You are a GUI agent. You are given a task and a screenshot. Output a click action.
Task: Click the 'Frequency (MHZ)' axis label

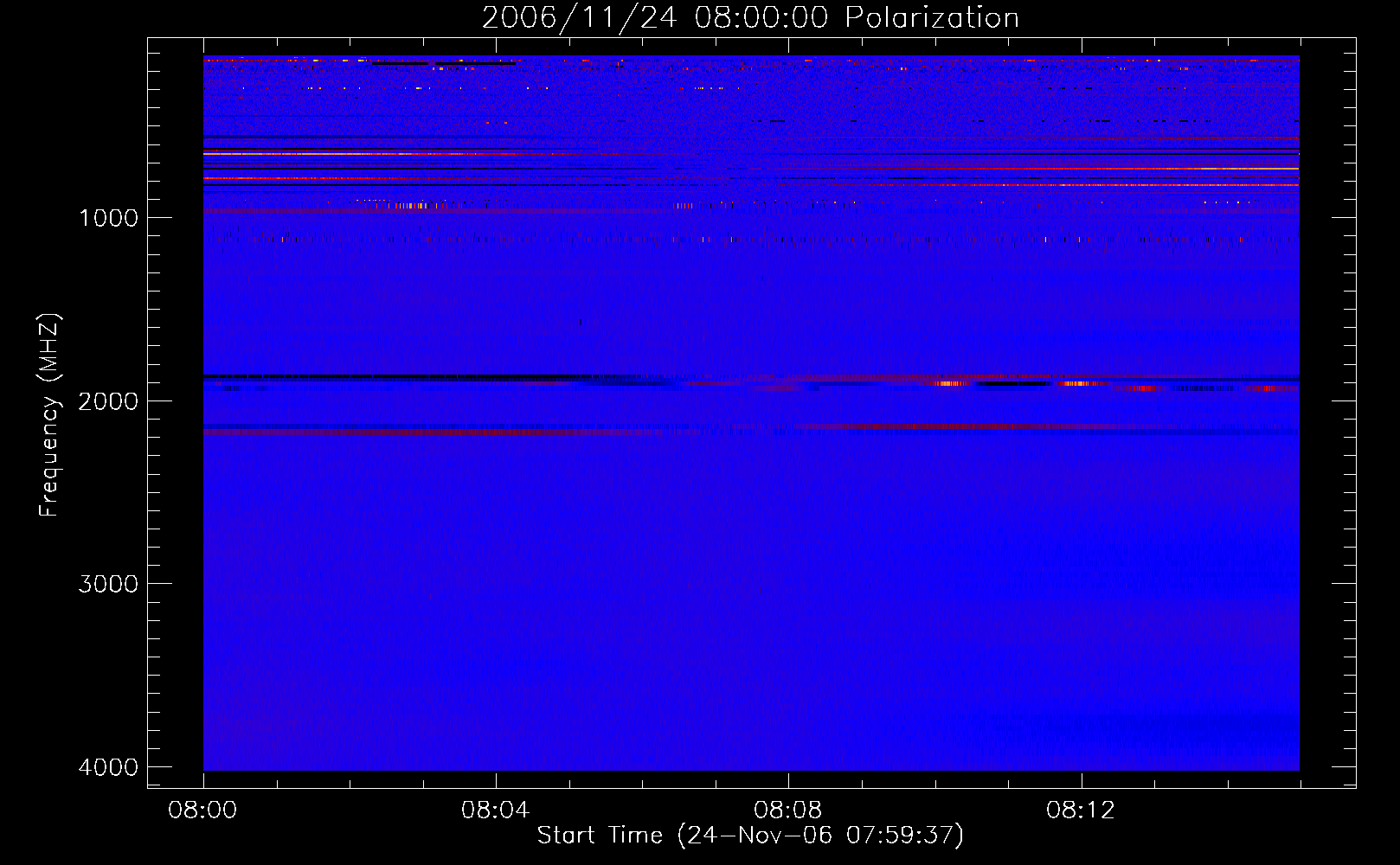tap(49, 415)
